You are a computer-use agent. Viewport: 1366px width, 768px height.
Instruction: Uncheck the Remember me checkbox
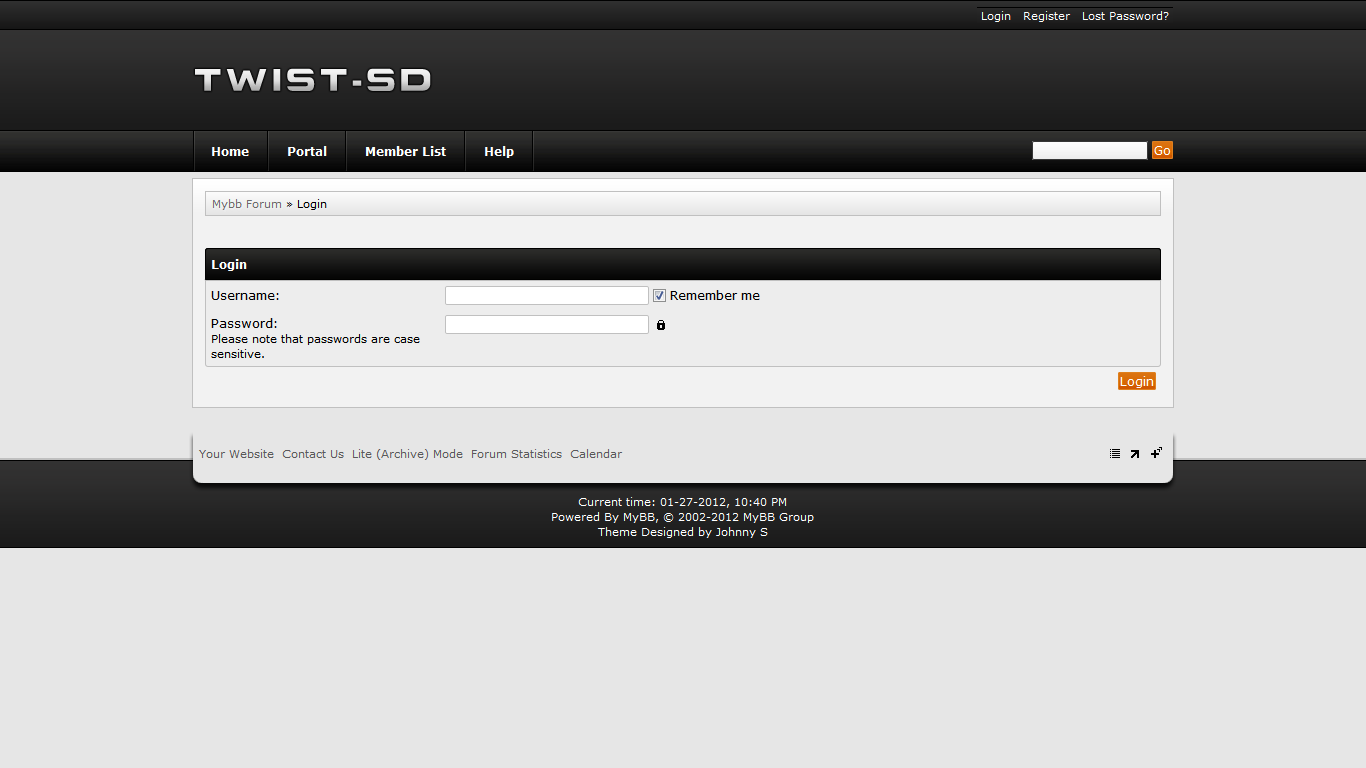(x=659, y=296)
